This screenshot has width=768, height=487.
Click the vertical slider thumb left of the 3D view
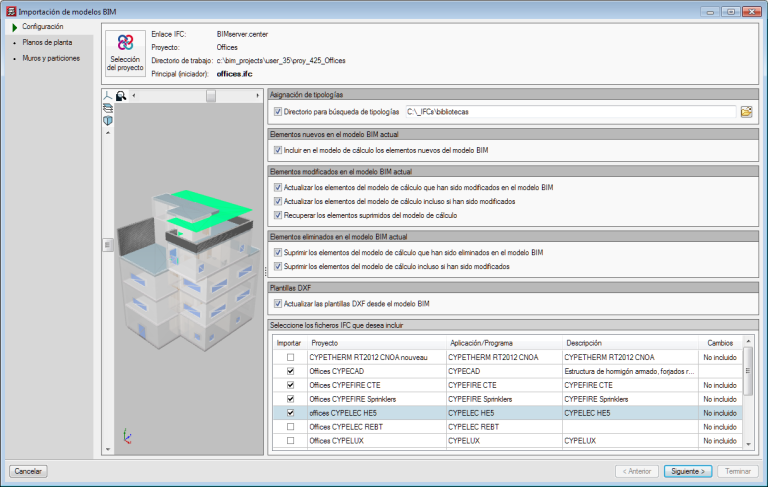(x=108, y=244)
